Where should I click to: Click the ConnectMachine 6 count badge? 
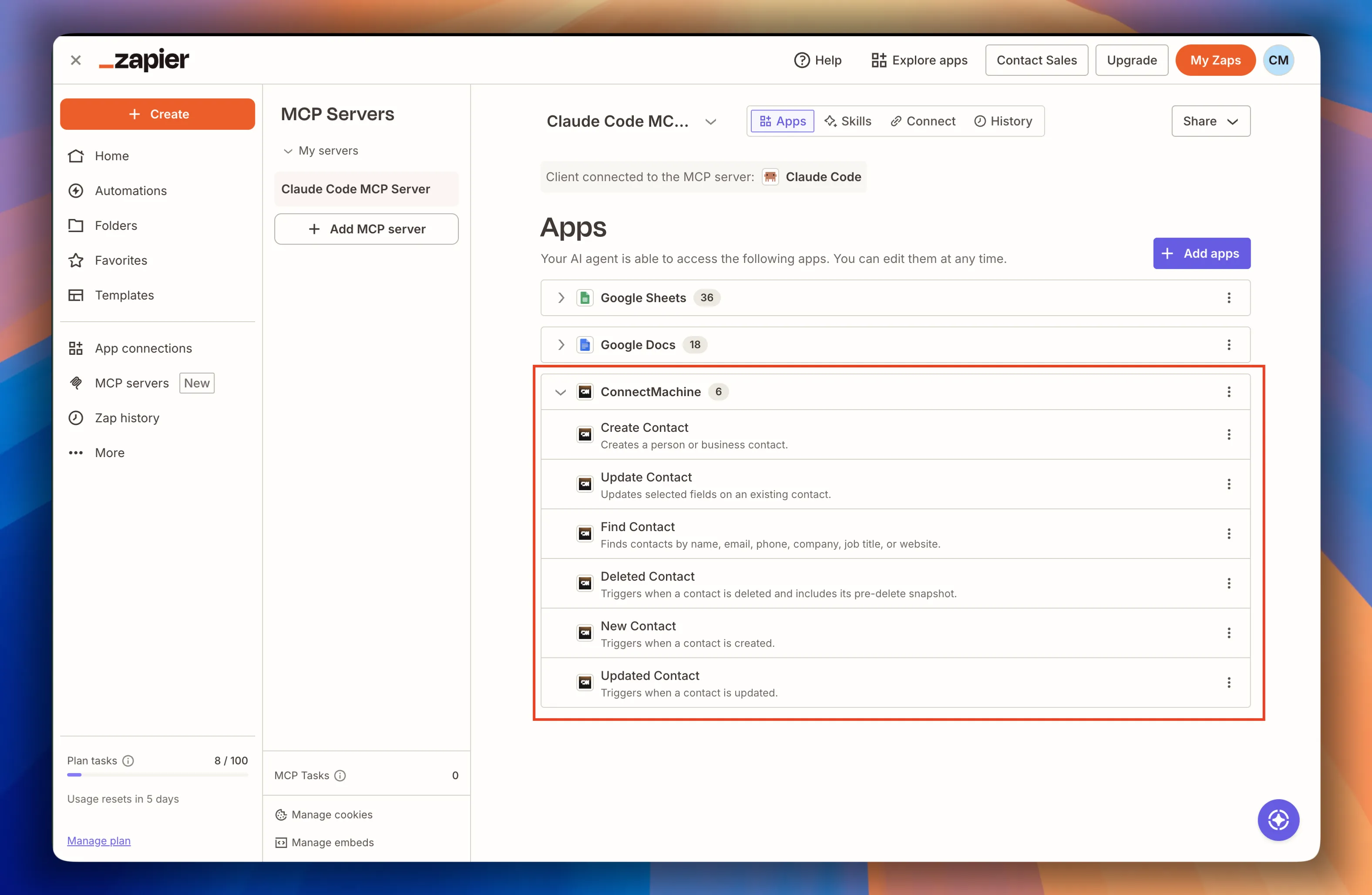[718, 392]
